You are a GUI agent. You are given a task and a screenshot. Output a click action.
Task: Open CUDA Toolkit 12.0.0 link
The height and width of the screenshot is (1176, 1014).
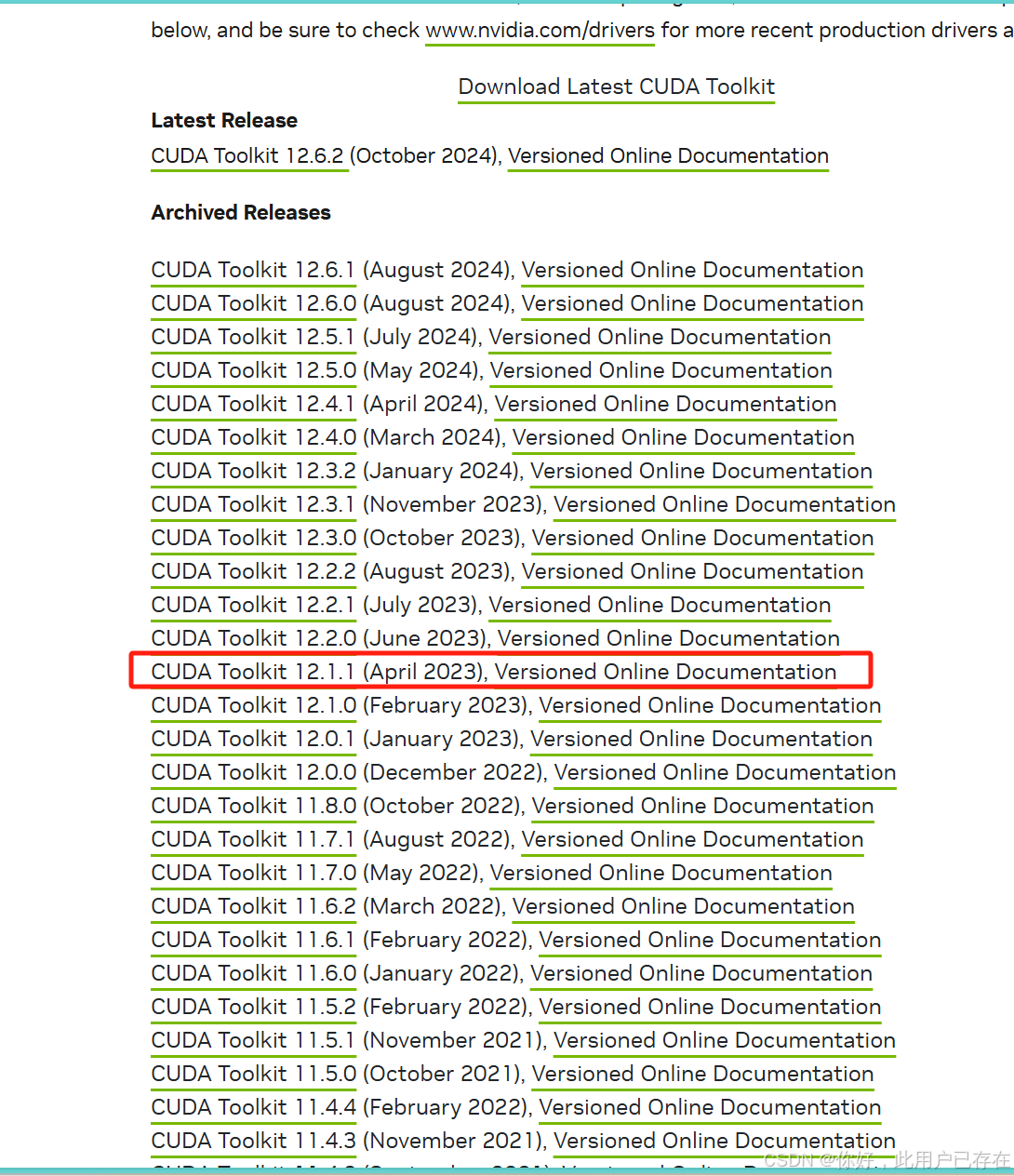254,772
